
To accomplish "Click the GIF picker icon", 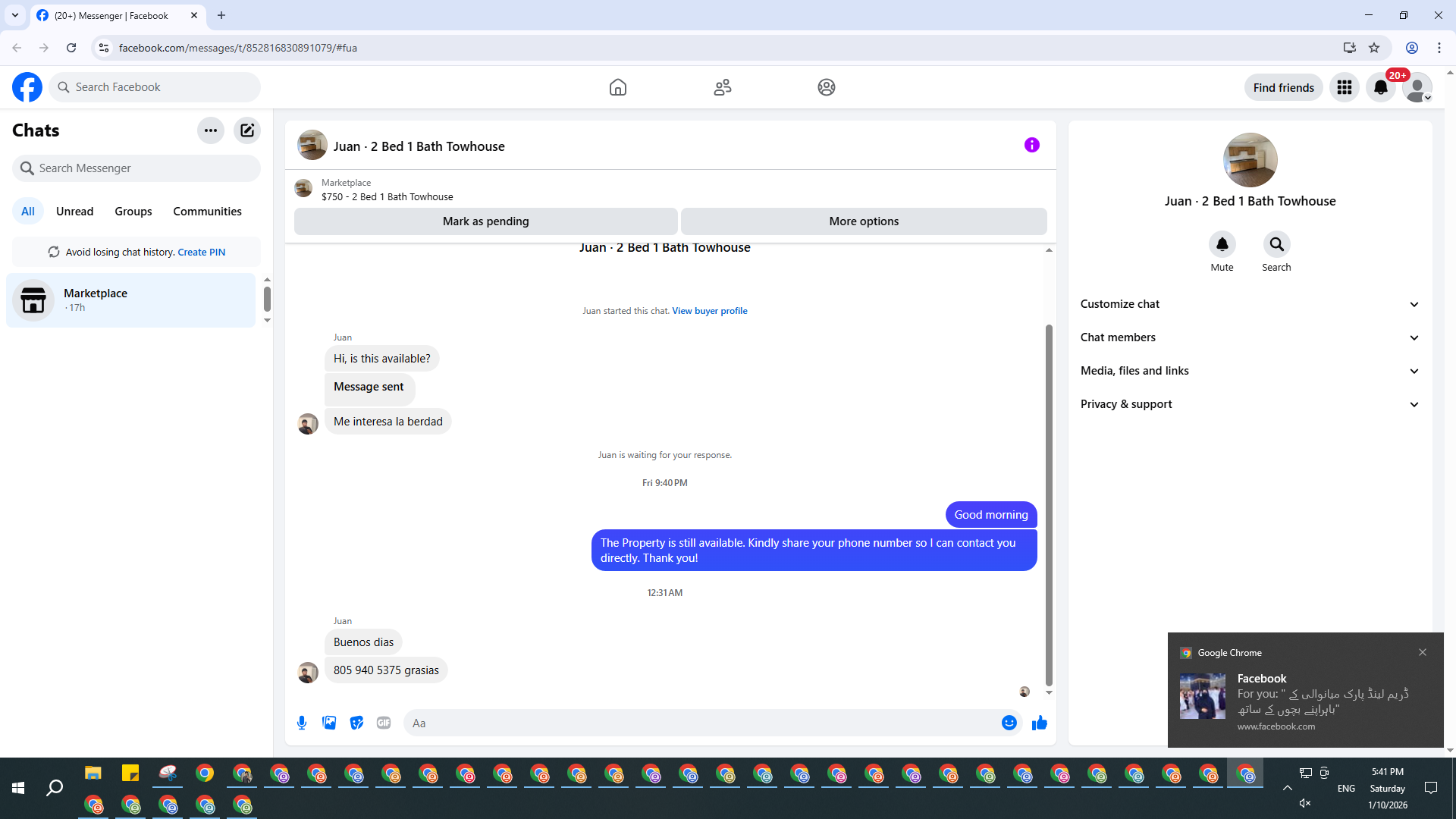I will click(384, 723).
